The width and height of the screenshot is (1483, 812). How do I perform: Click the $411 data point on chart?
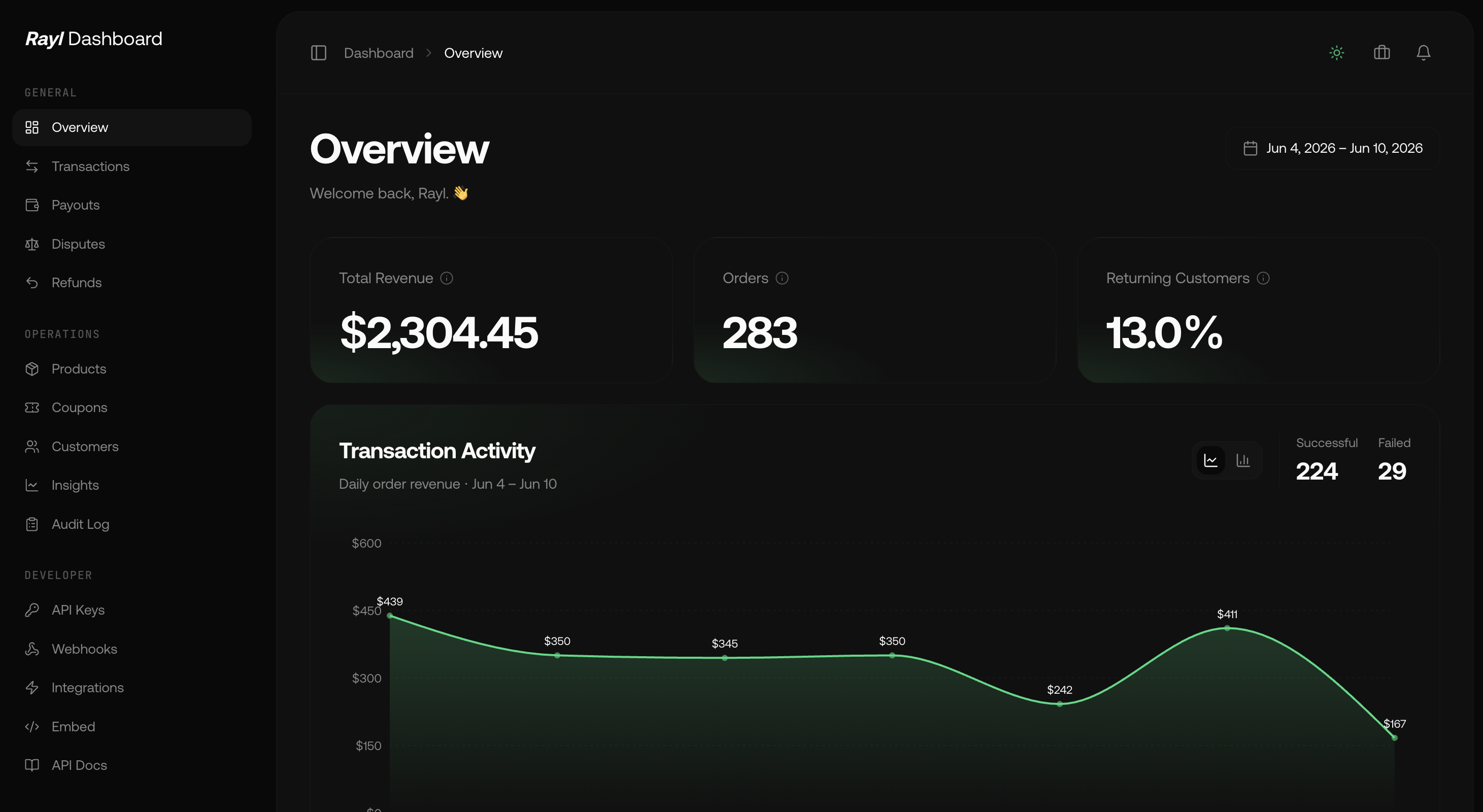pos(1227,628)
